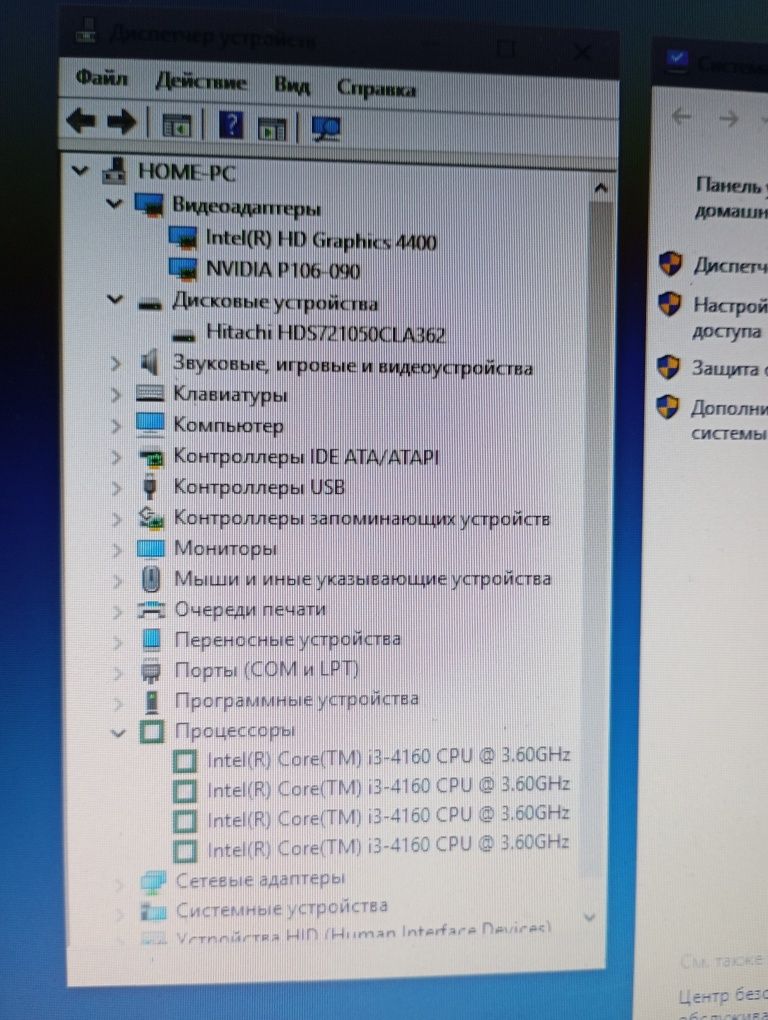This screenshot has width=768, height=1020.
Task: Click the blue Help question mark icon
Action: coord(231,124)
